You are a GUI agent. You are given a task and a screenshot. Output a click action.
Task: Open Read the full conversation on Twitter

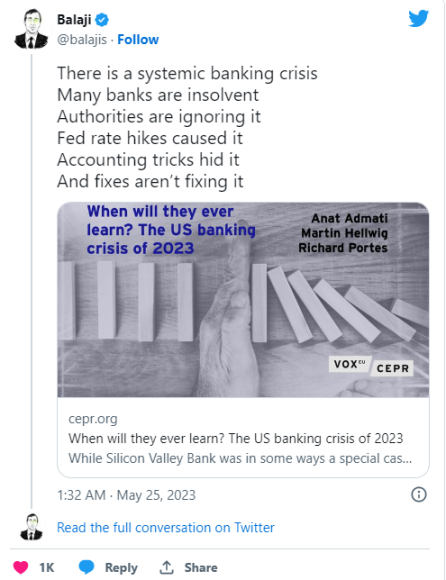click(x=165, y=527)
